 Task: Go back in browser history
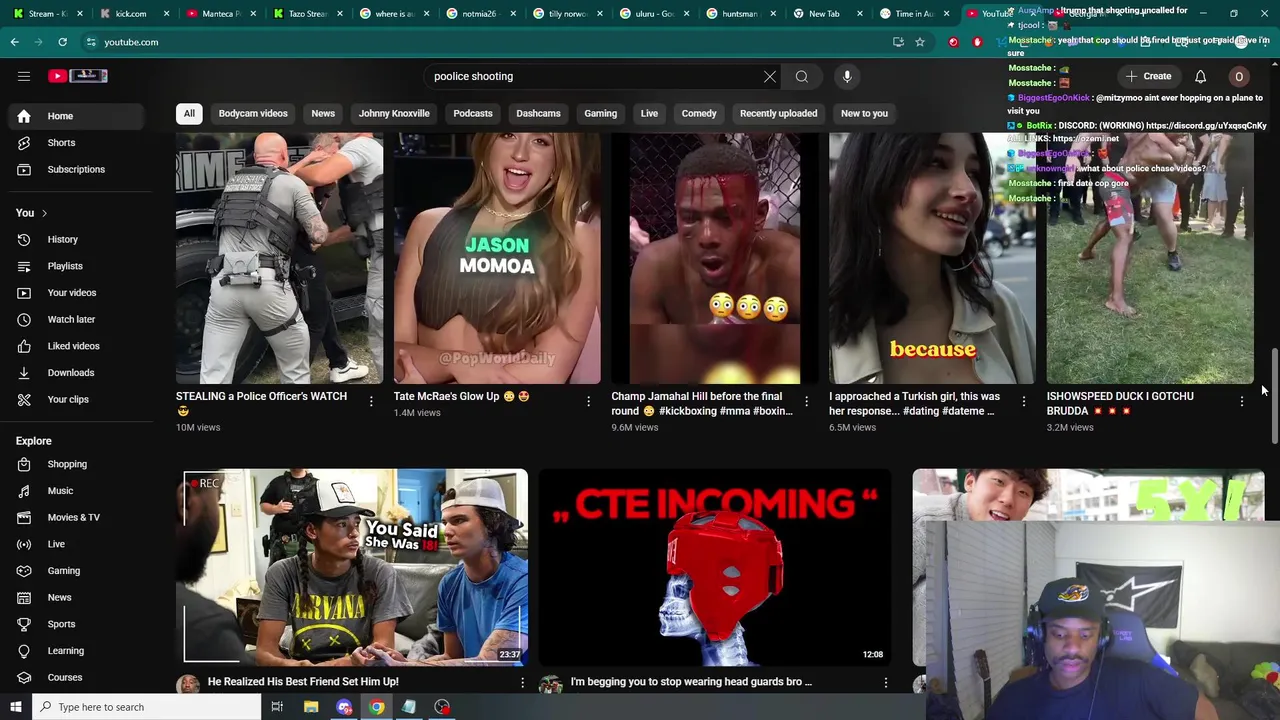pos(14,42)
